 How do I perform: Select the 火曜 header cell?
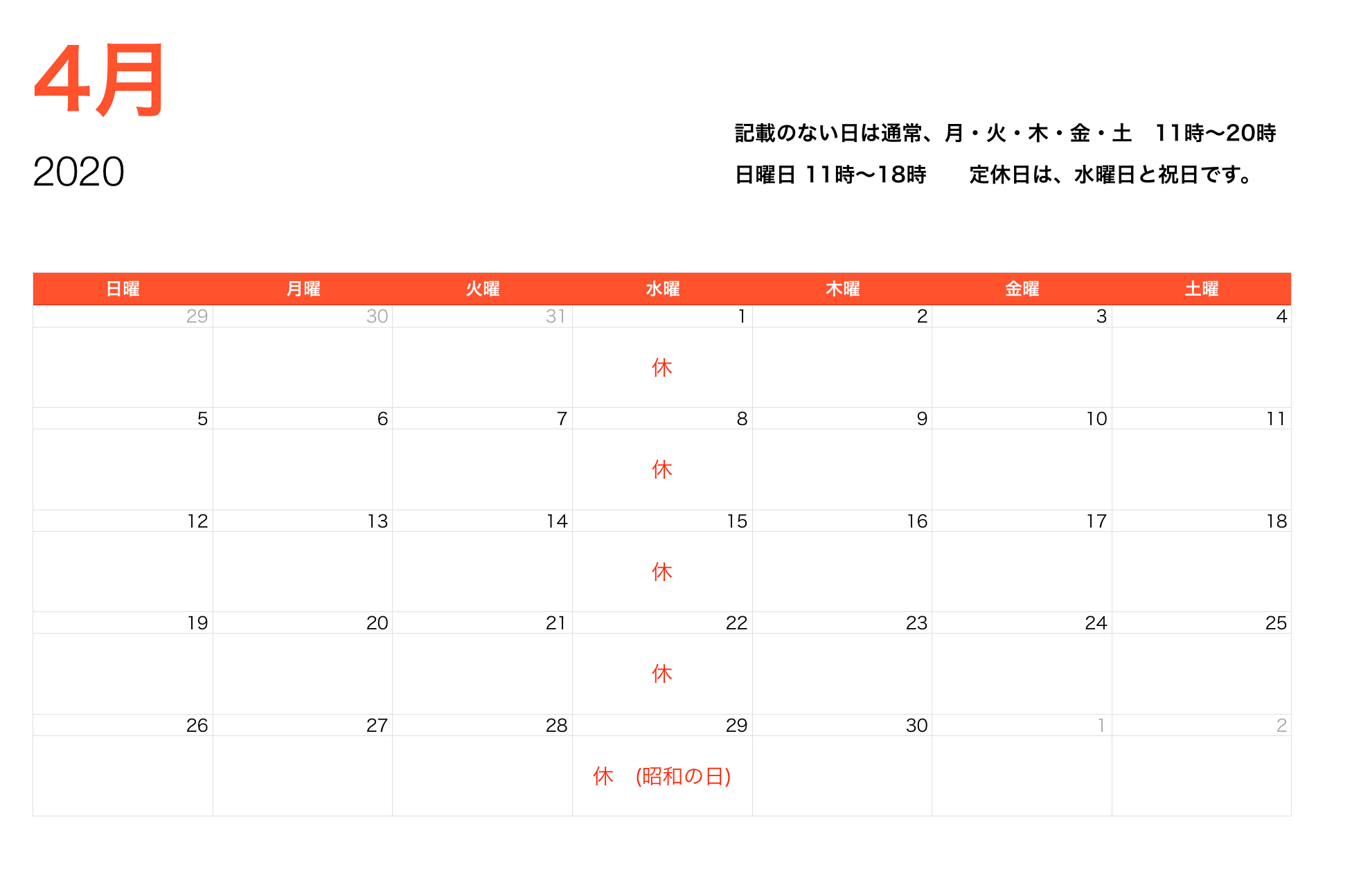tap(483, 288)
